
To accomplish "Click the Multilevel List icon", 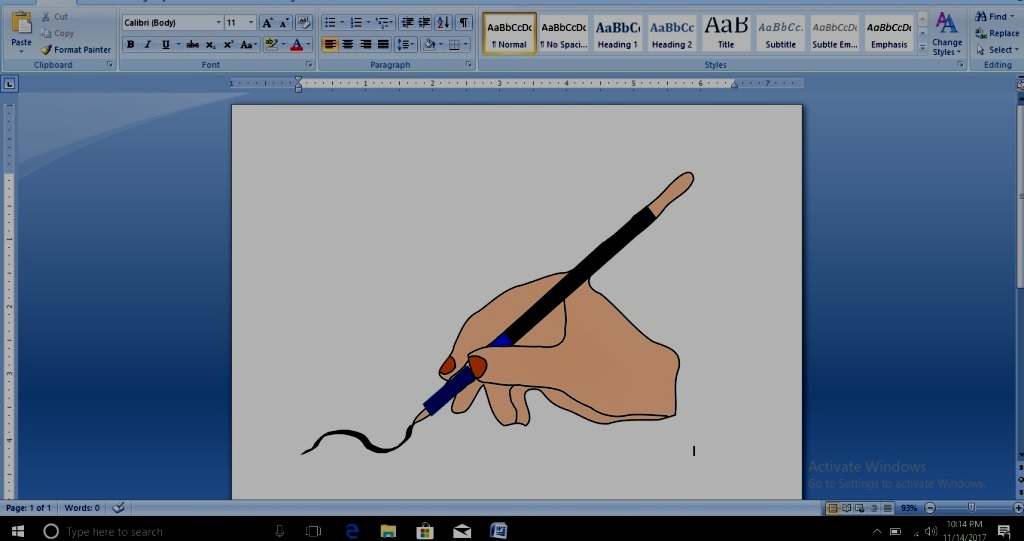I will pyautogui.click(x=382, y=23).
